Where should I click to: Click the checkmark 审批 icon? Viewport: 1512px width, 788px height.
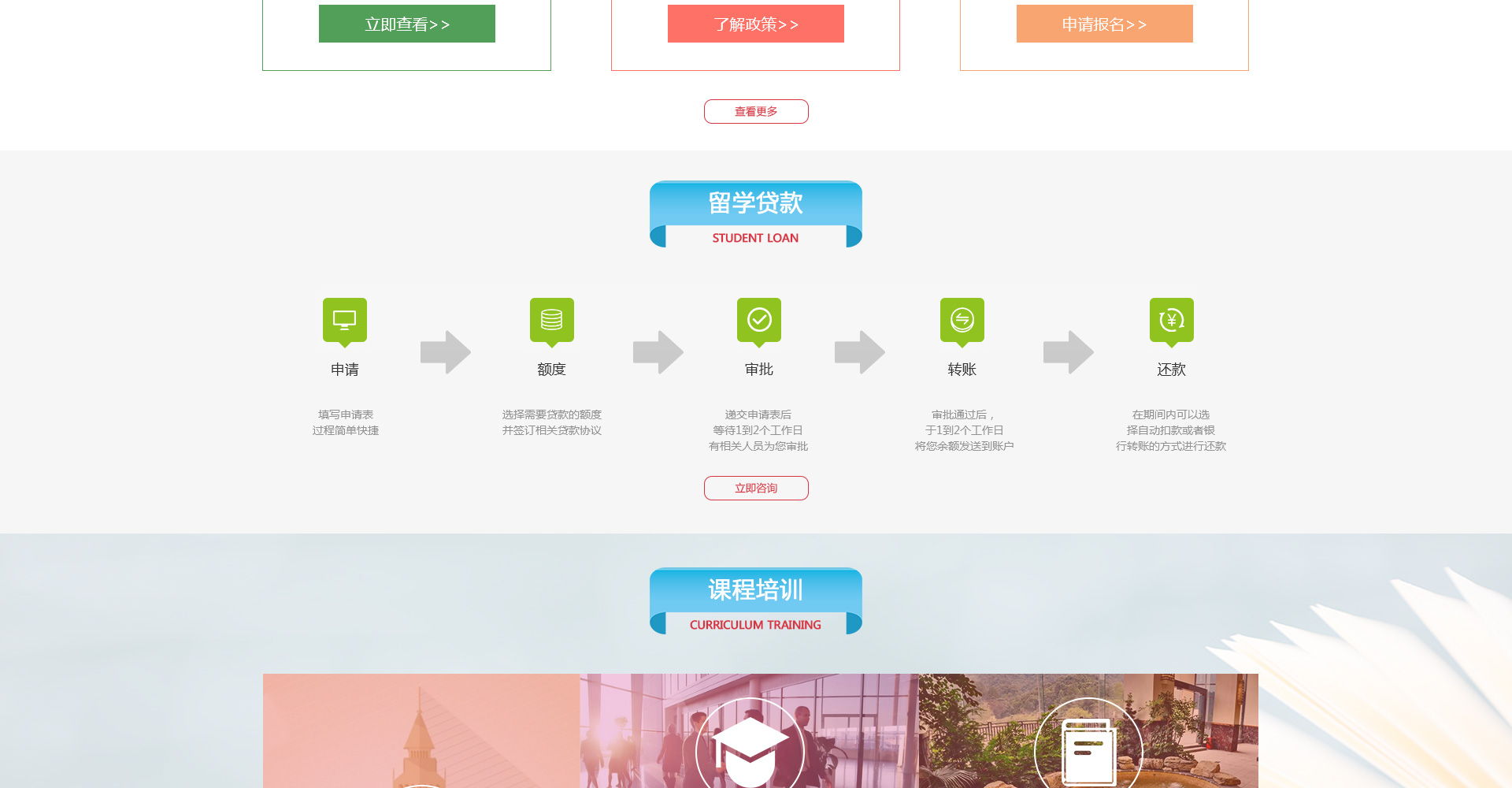point(759,320)
